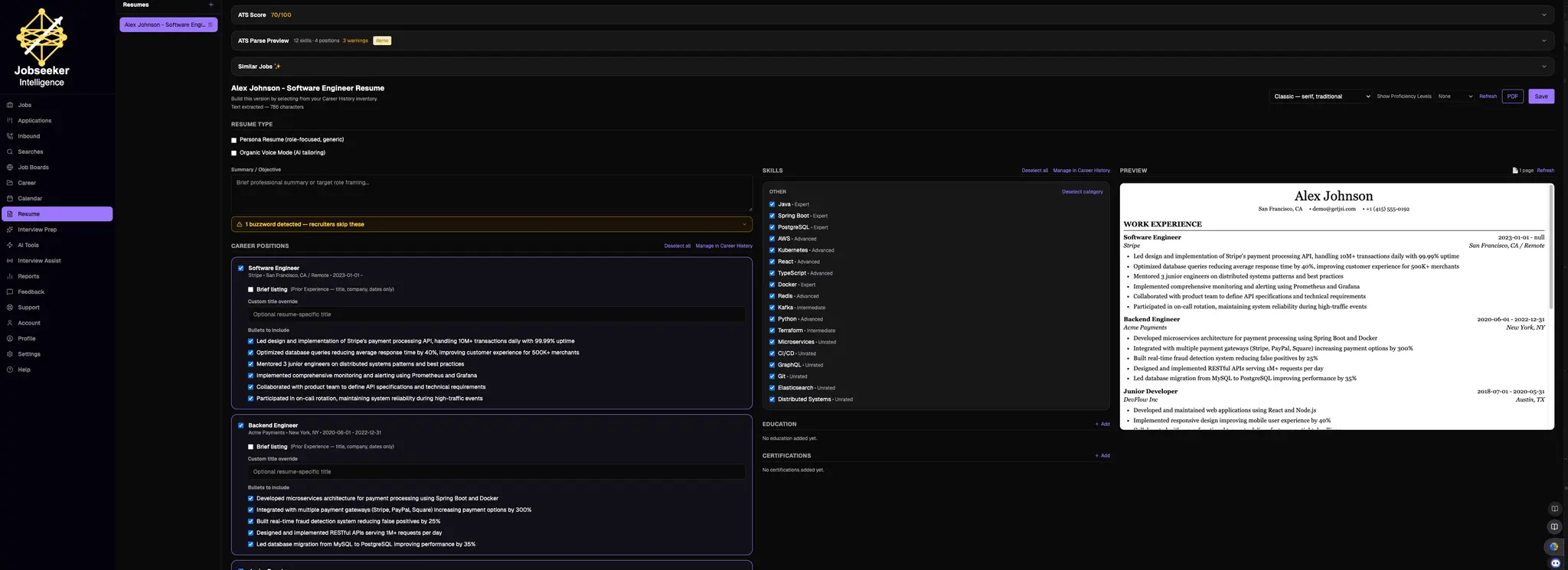Uncheck the GraphQL skill checkbox
The width and height of the screenshot is (1568, 570).
pyautogui.click(x=772, y=365)
